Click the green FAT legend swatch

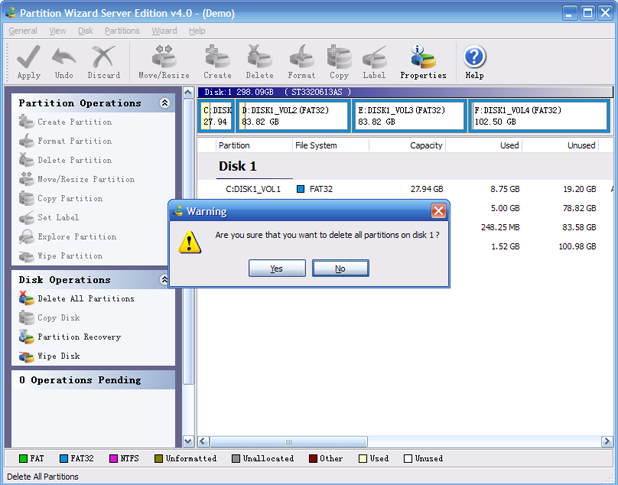(23, 459)
